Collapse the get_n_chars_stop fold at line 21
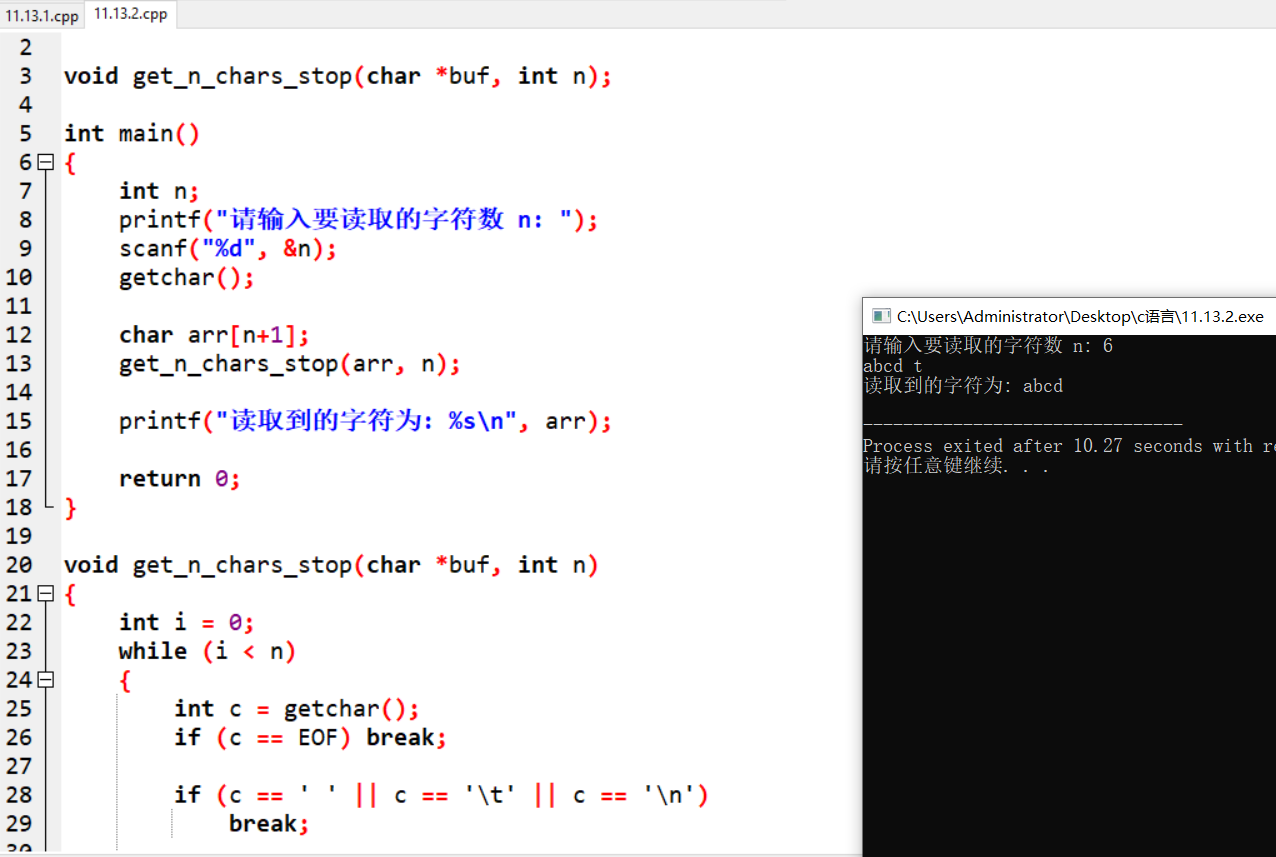Screen dimensions: 1276x857 (45, 594)
